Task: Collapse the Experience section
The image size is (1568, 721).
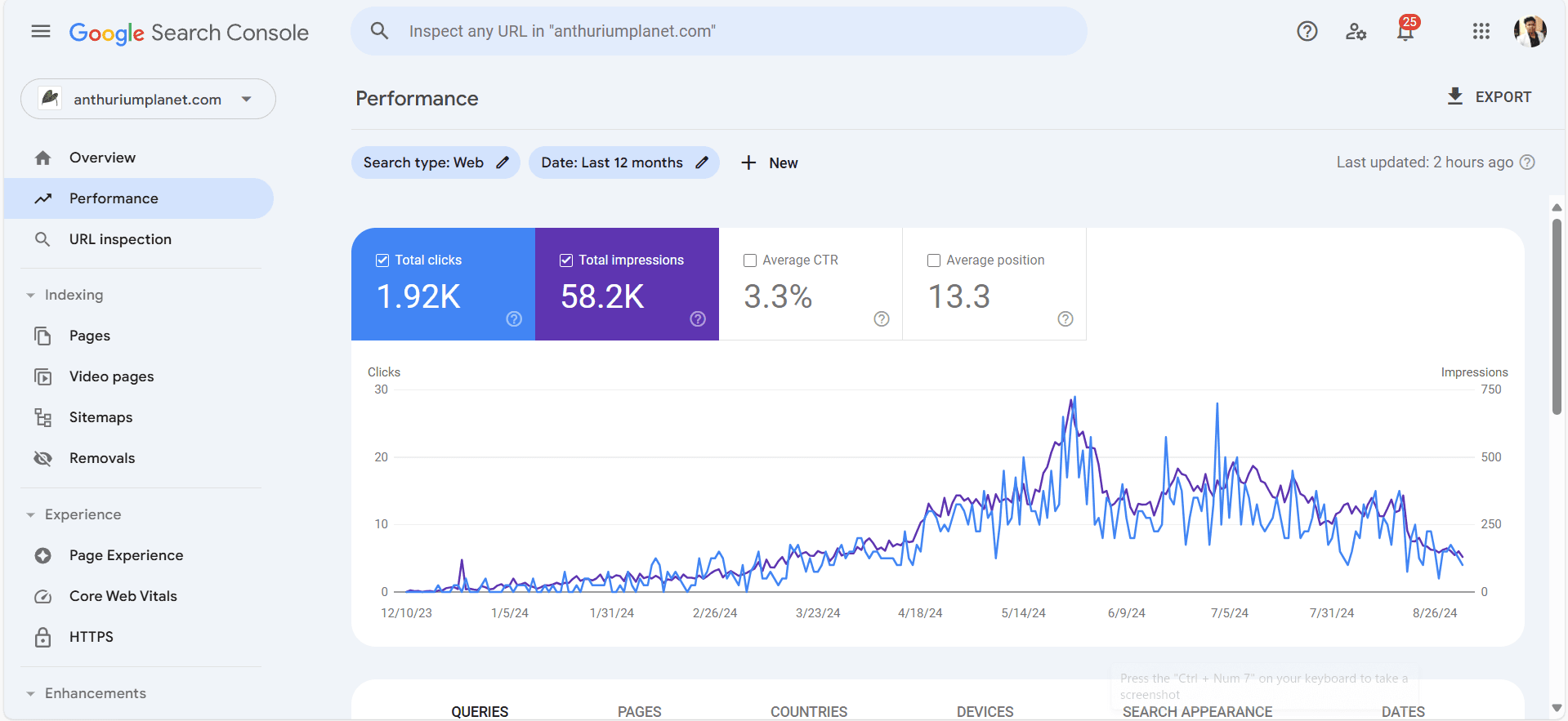Action: click(x=31, y=515)
